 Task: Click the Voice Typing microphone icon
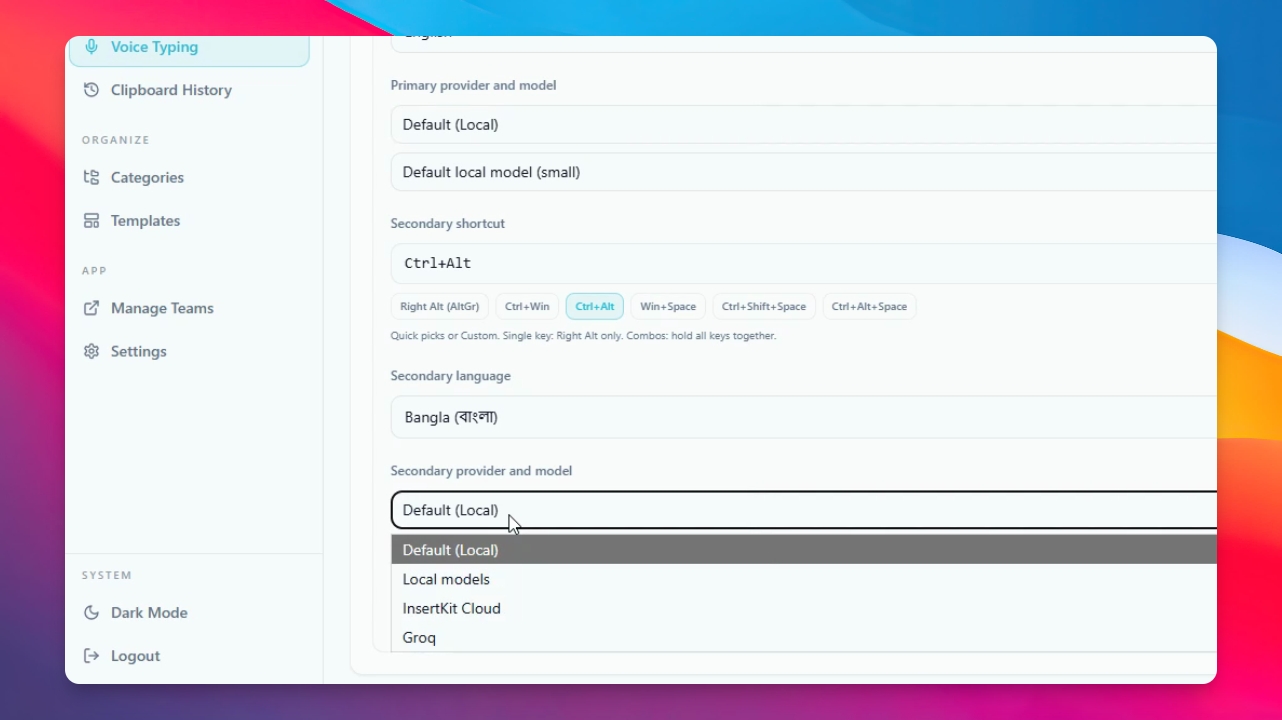pos(92,47)
